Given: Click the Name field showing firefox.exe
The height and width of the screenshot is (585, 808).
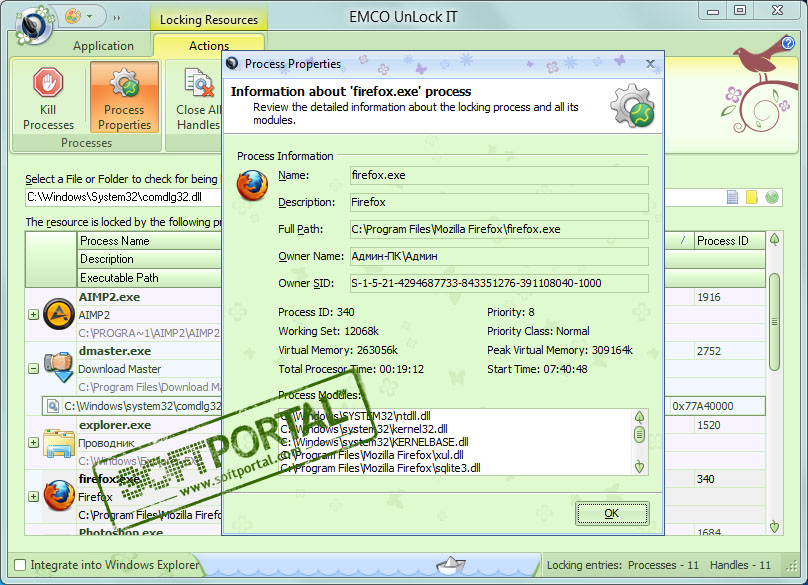Looking at the screenshot, I should (499, 175).
